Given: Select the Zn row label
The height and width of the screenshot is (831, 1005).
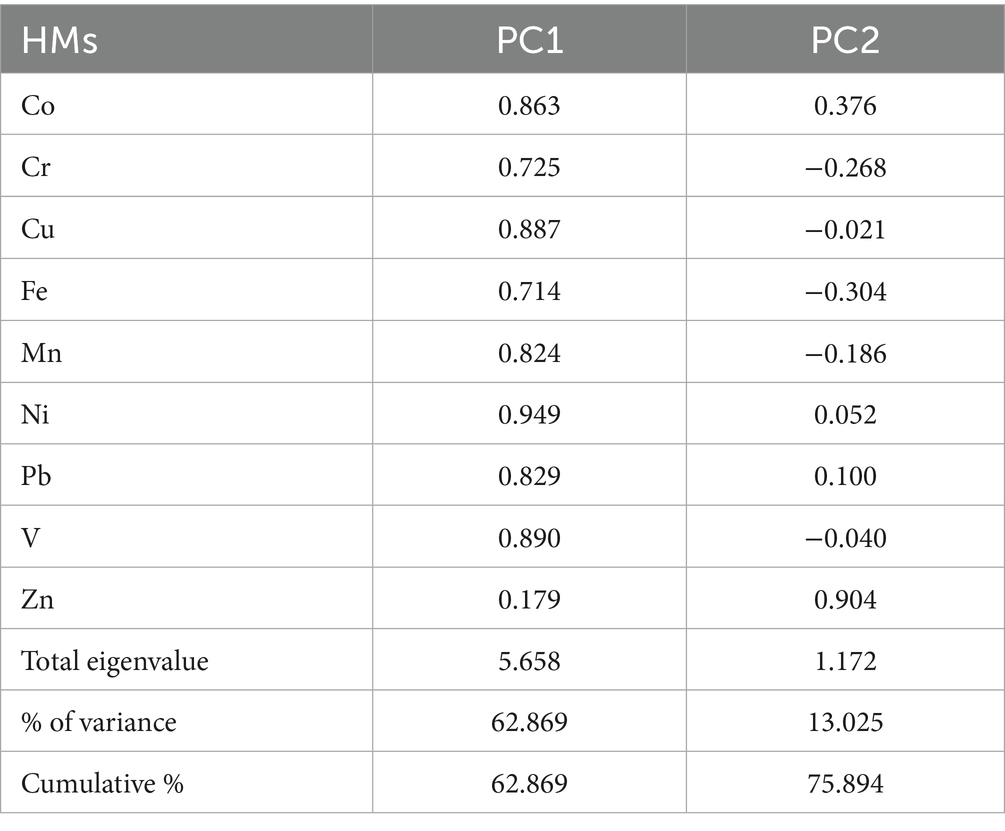Looking at the screenshot, I should point(37,599).
